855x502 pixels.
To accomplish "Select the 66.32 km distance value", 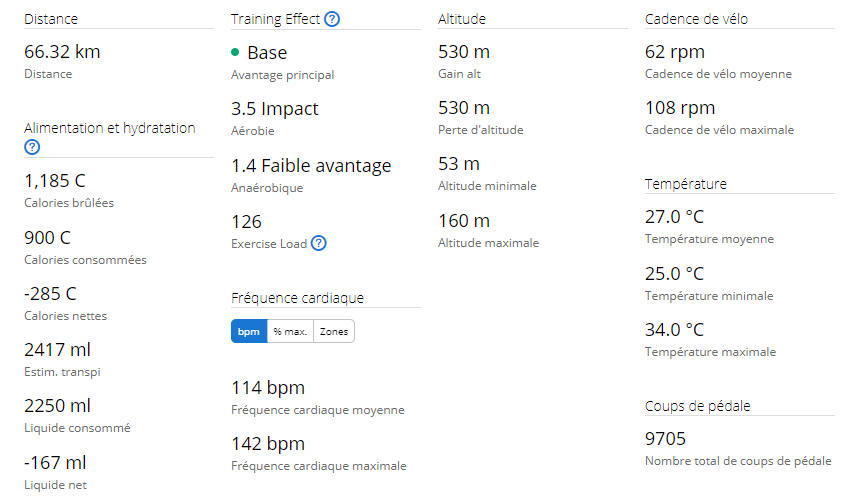I will (x=62, y=52).
